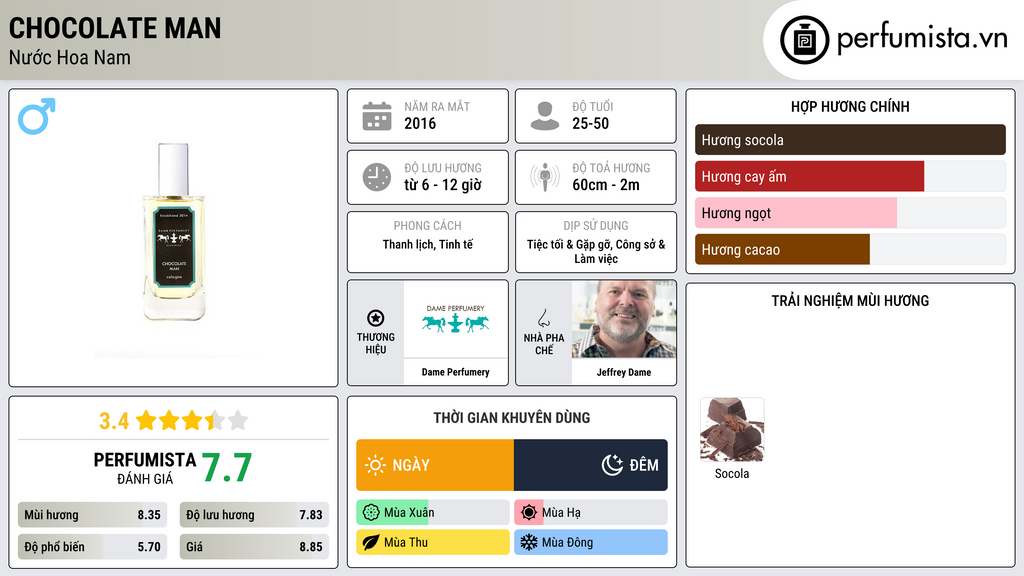Screen dimensions: 1024x576
Task: Click the Nước Hoa Nam subtitle
Action: (x=70, y=57)
